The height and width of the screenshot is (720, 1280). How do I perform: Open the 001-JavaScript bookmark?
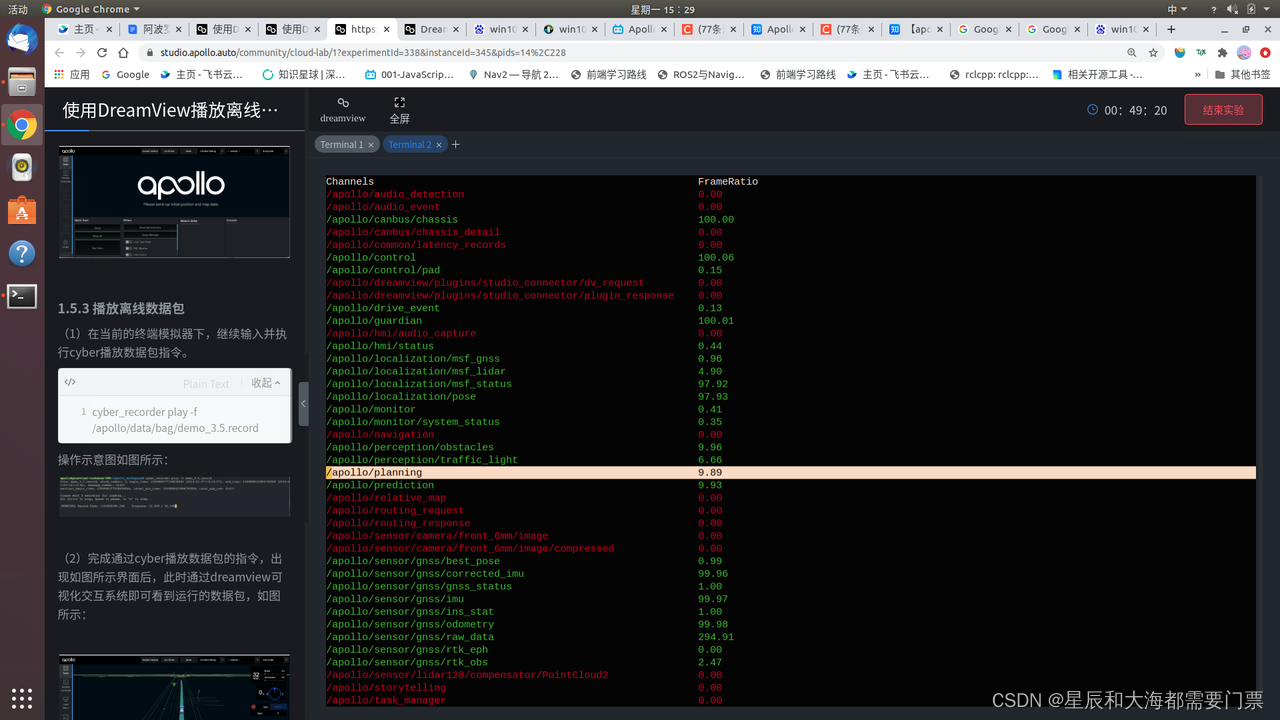point(409,74)
